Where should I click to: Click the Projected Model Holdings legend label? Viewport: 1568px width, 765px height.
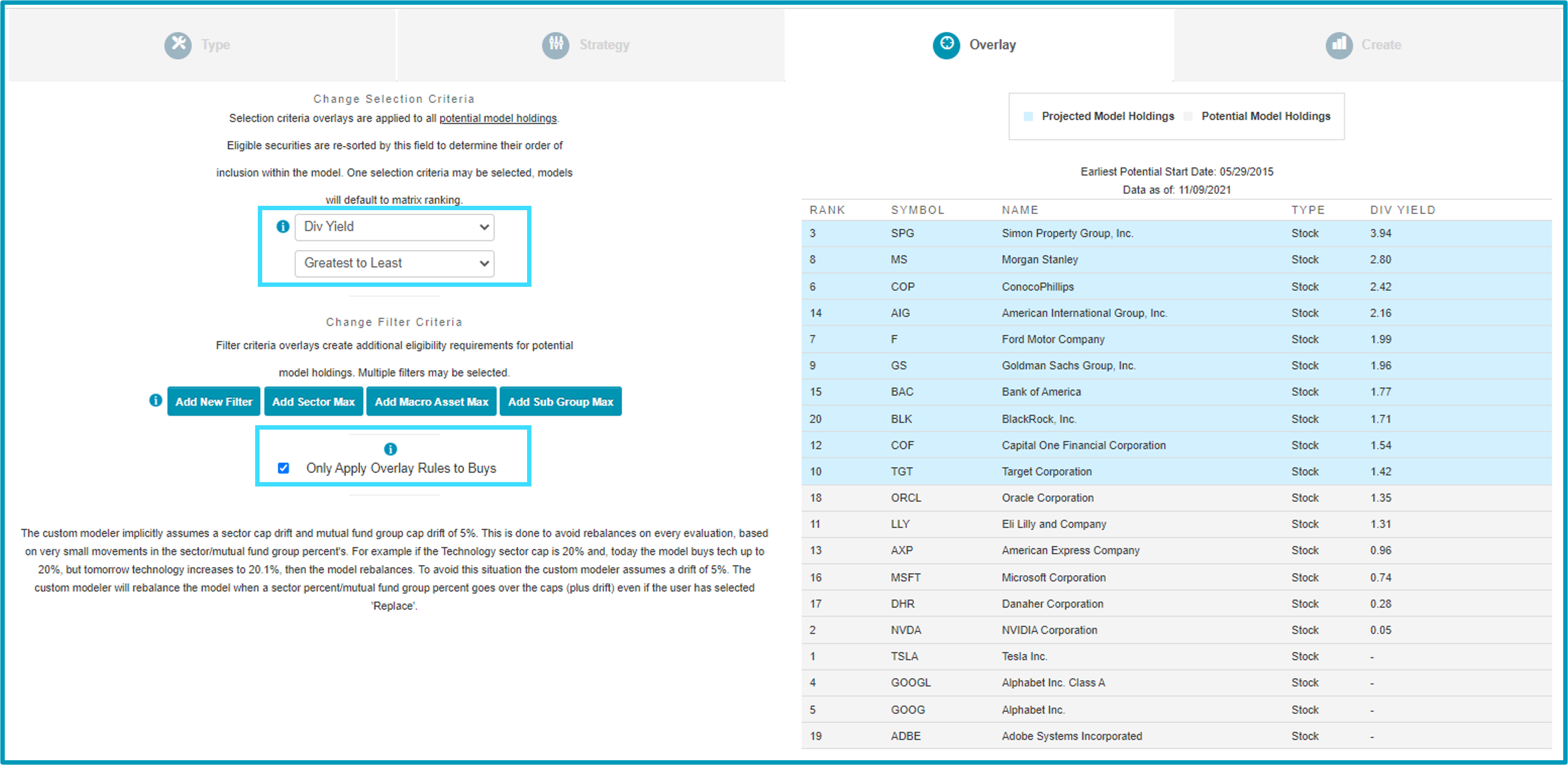point(1108,116)
